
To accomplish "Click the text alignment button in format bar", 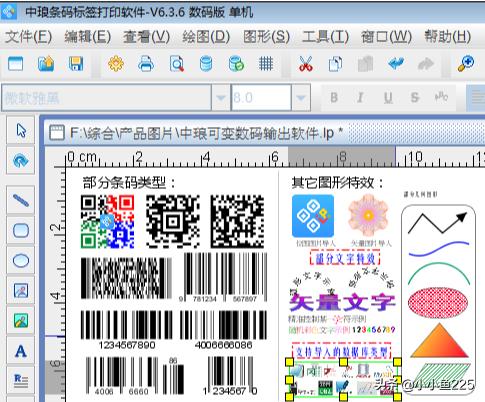I will pyautogui.click(x=477, y=98).
